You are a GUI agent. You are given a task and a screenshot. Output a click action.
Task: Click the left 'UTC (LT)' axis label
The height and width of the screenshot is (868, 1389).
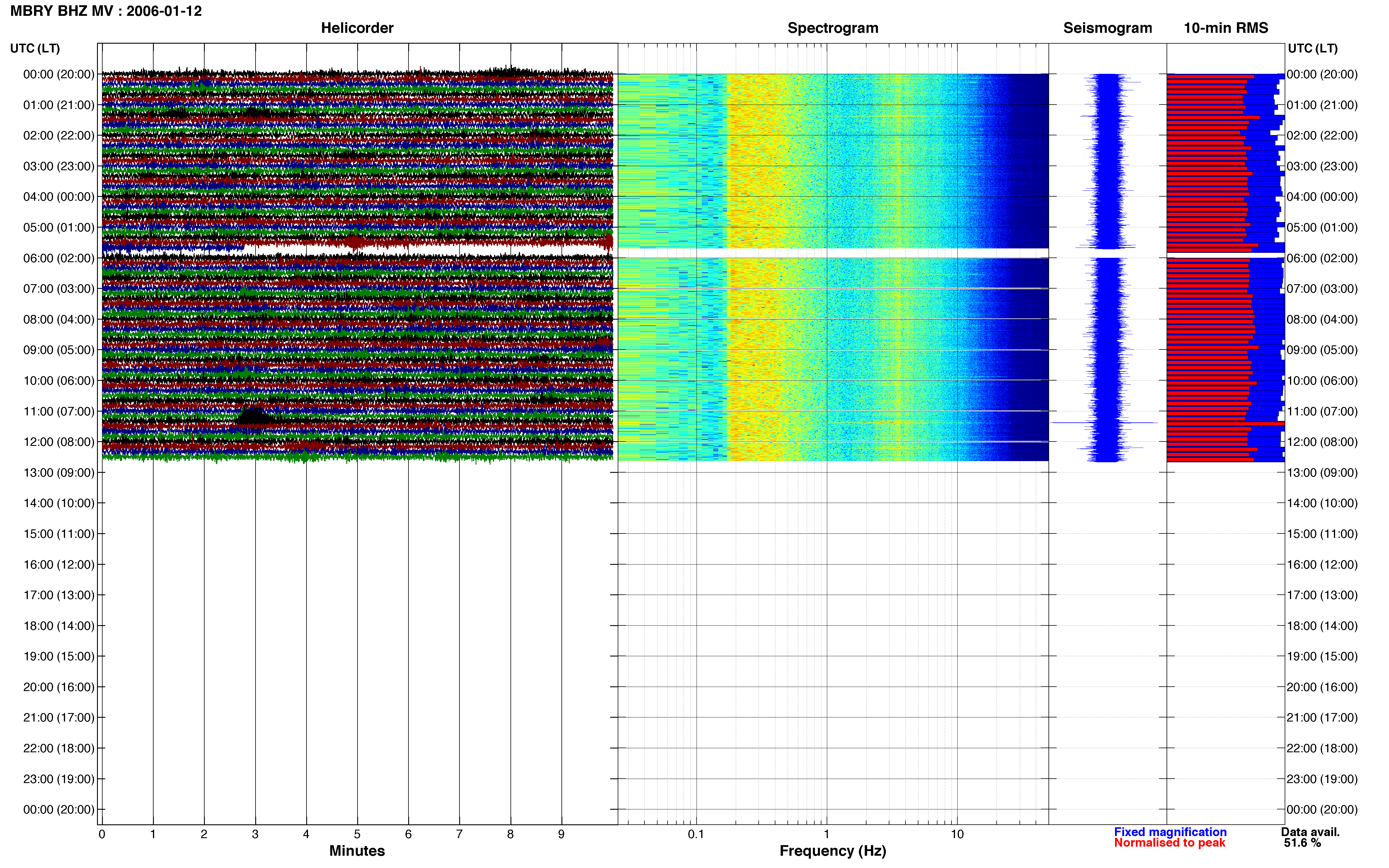35,48
